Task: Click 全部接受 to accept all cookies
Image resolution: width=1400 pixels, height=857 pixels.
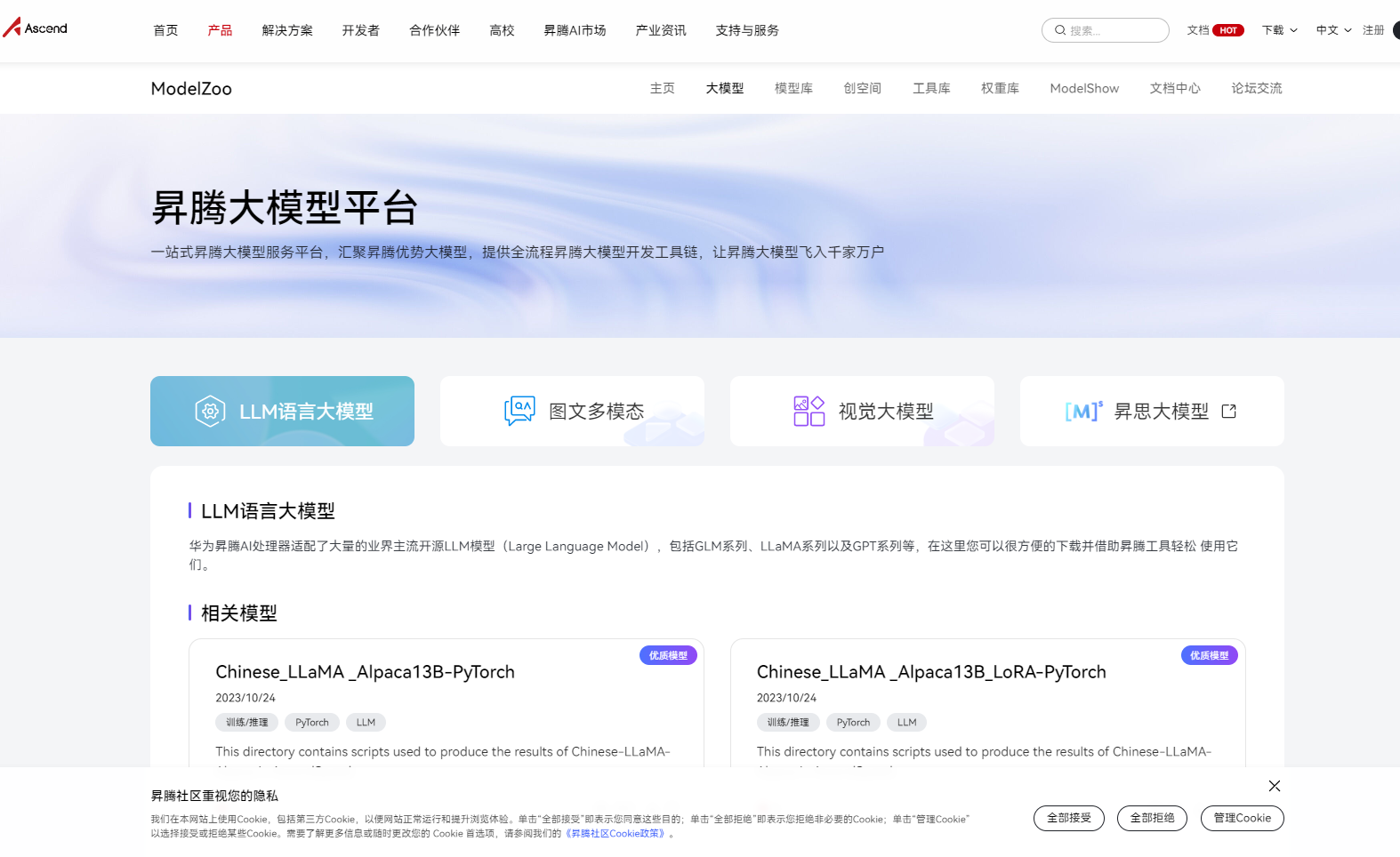Action: [x=1069, y=818]
